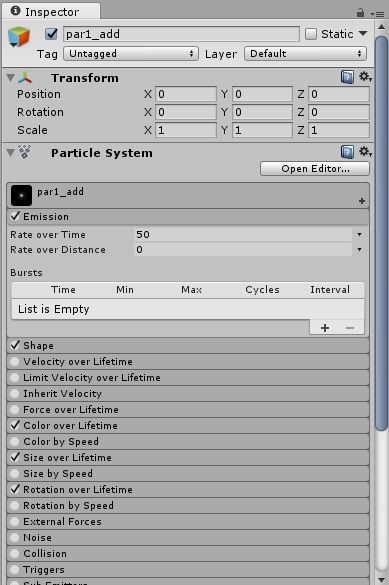Enable the Noise module

tap(15, 538)
